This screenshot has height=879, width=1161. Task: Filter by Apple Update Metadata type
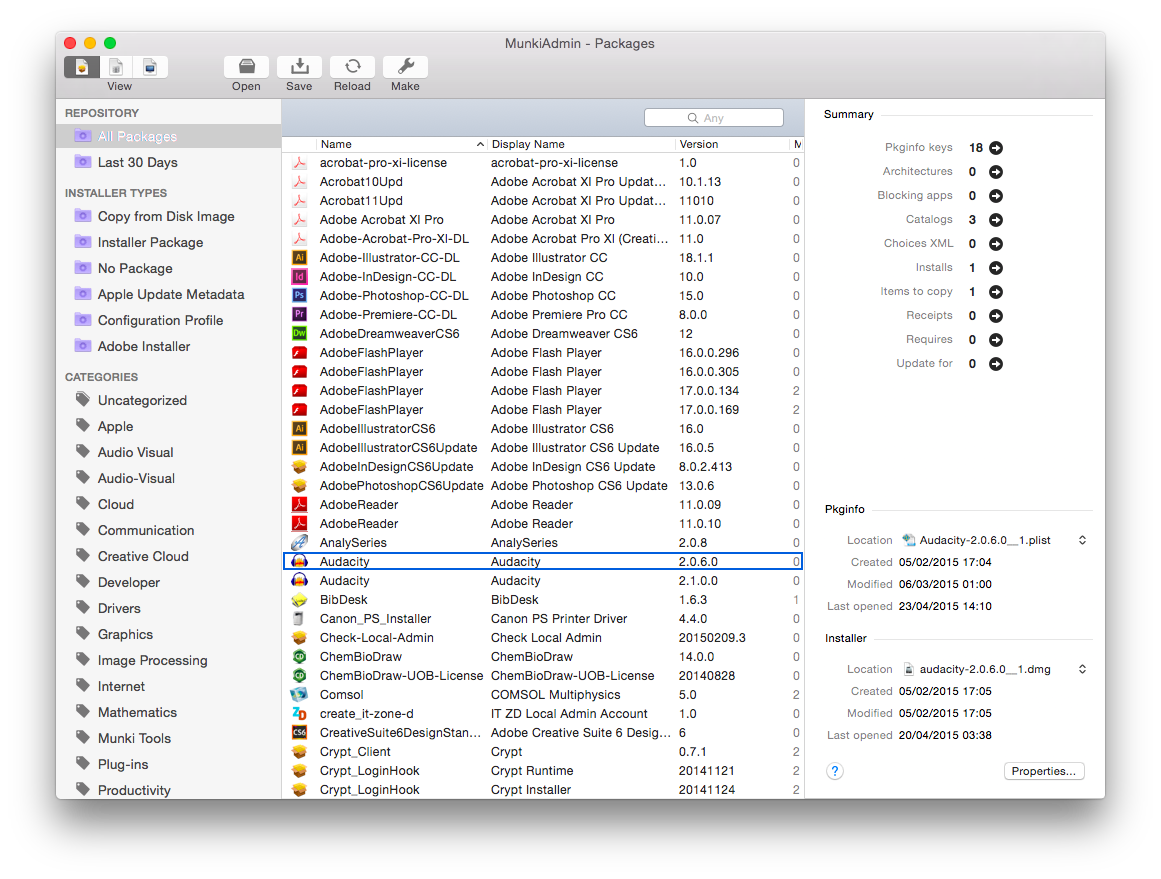point(169,294)
